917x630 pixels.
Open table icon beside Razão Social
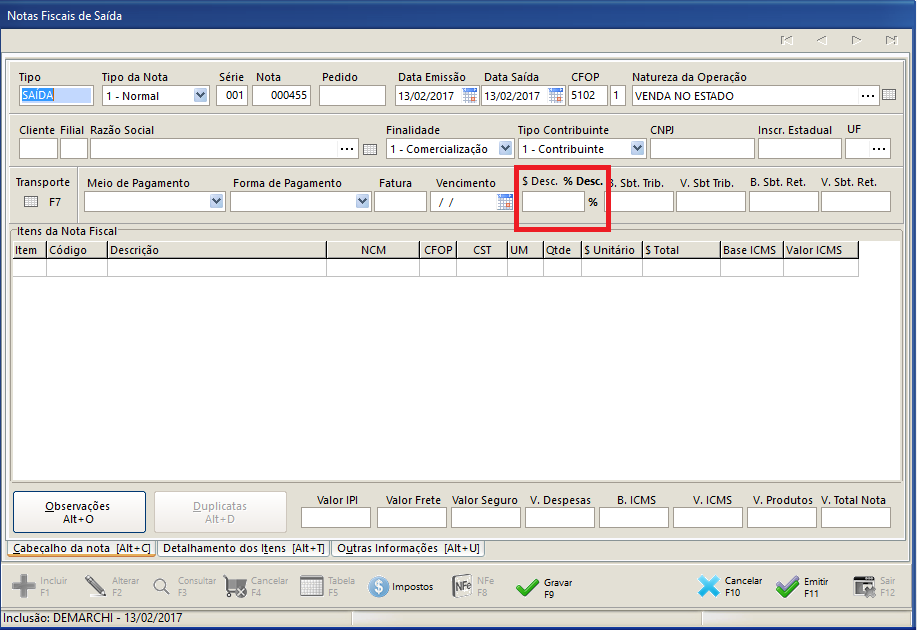(x=370, y=149)
